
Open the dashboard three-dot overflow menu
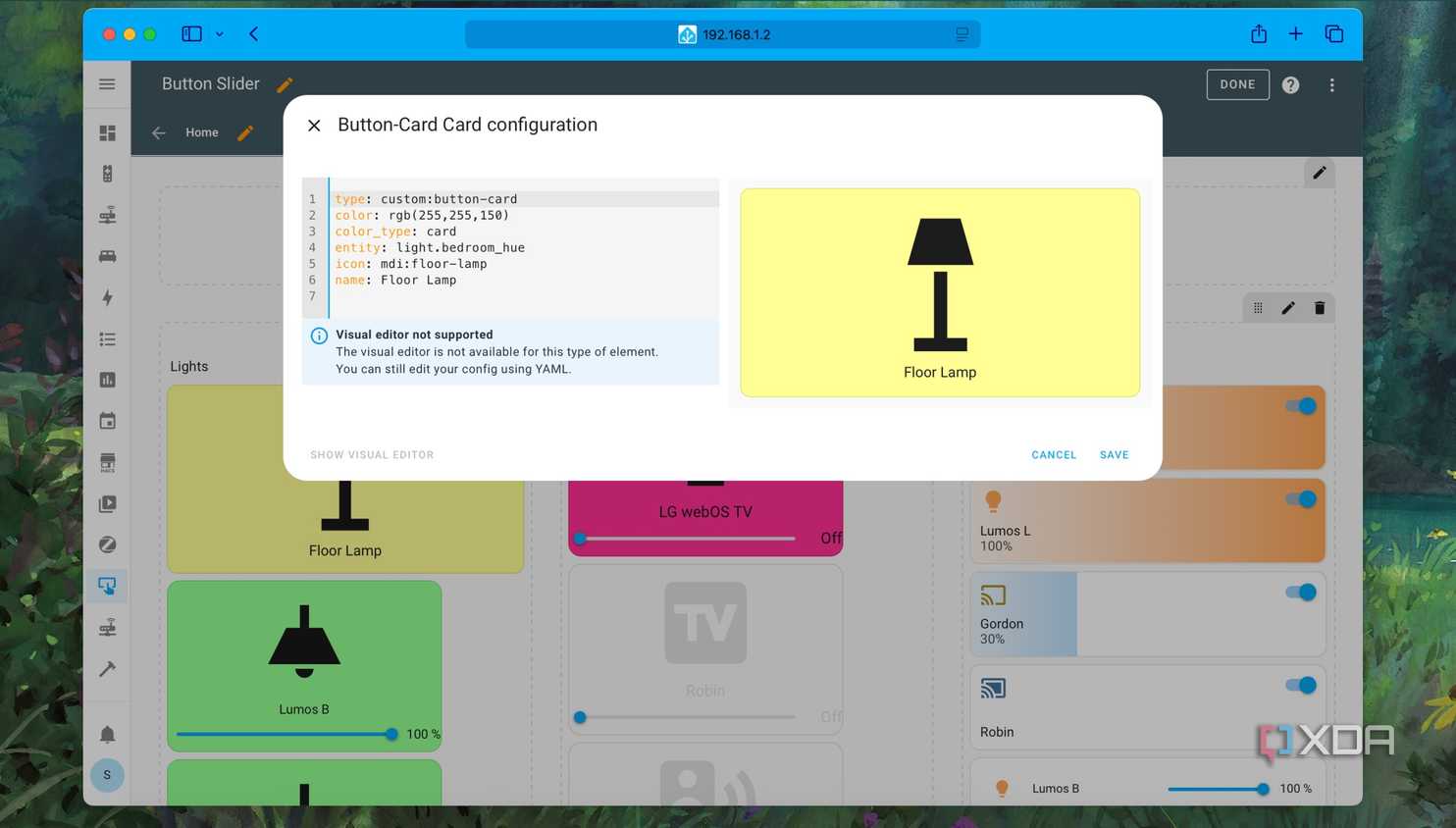[x=1331, y=85]
